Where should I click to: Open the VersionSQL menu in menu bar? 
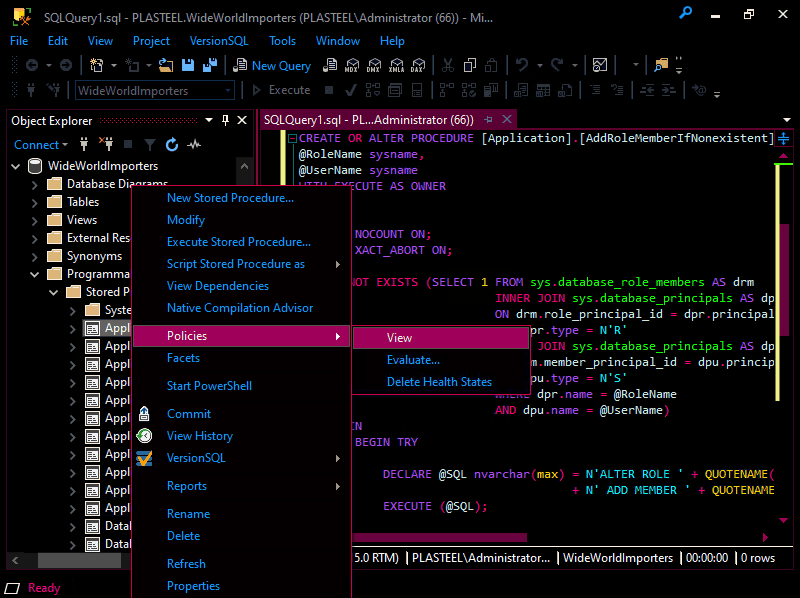pos(219,41)
